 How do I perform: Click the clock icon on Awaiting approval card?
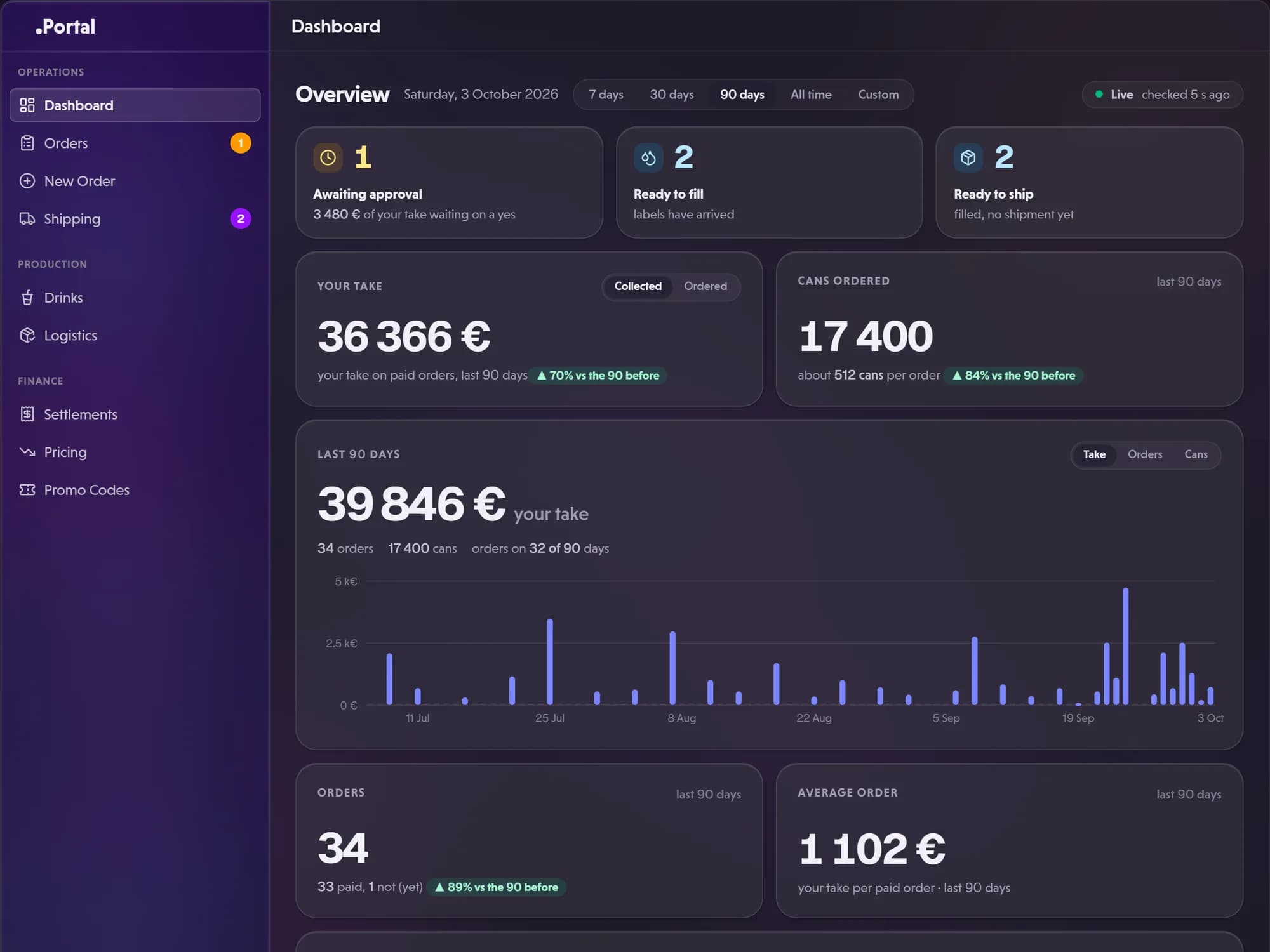click(x=328, y=157)
